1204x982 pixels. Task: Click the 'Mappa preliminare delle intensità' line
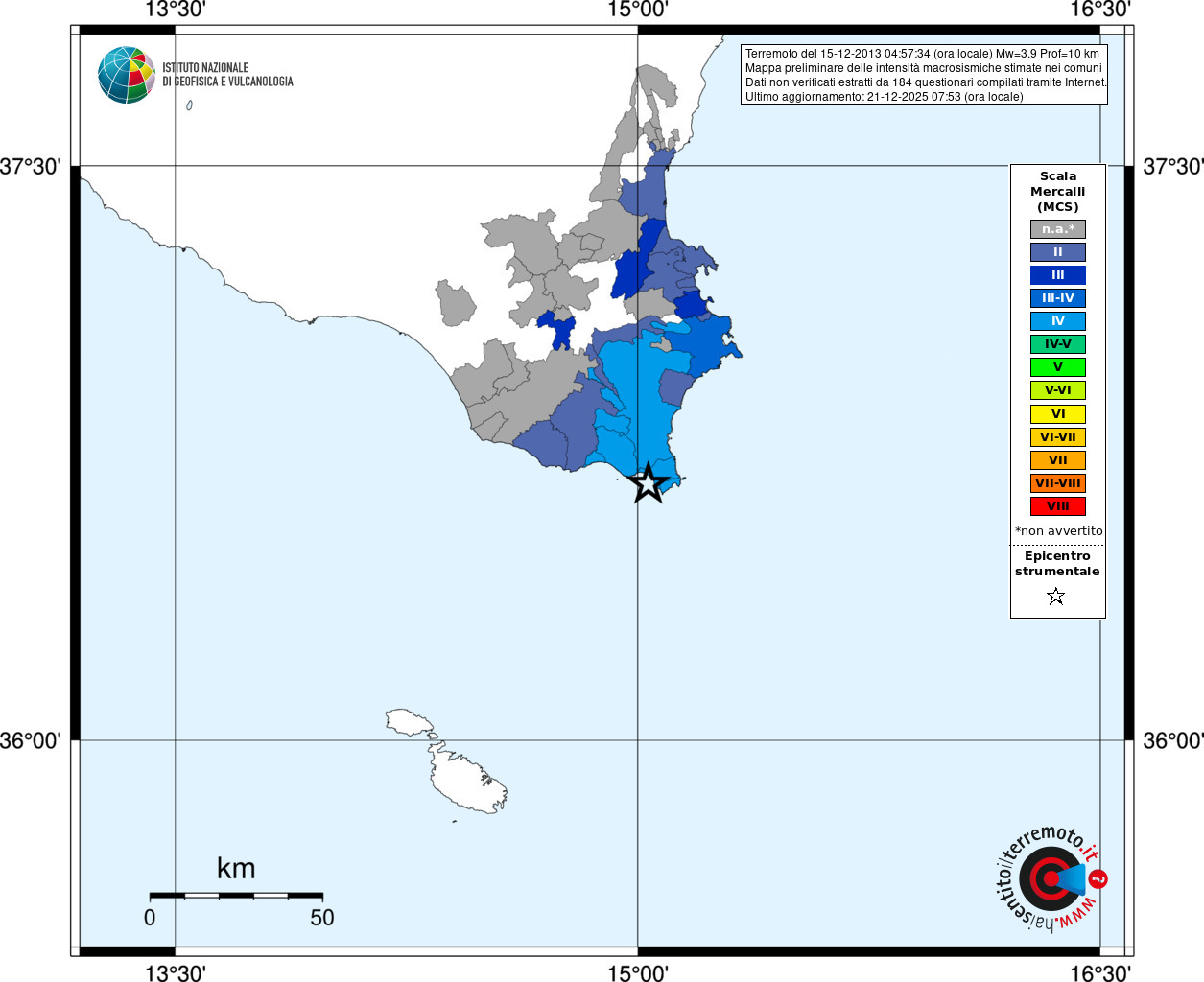pos(924,68)
